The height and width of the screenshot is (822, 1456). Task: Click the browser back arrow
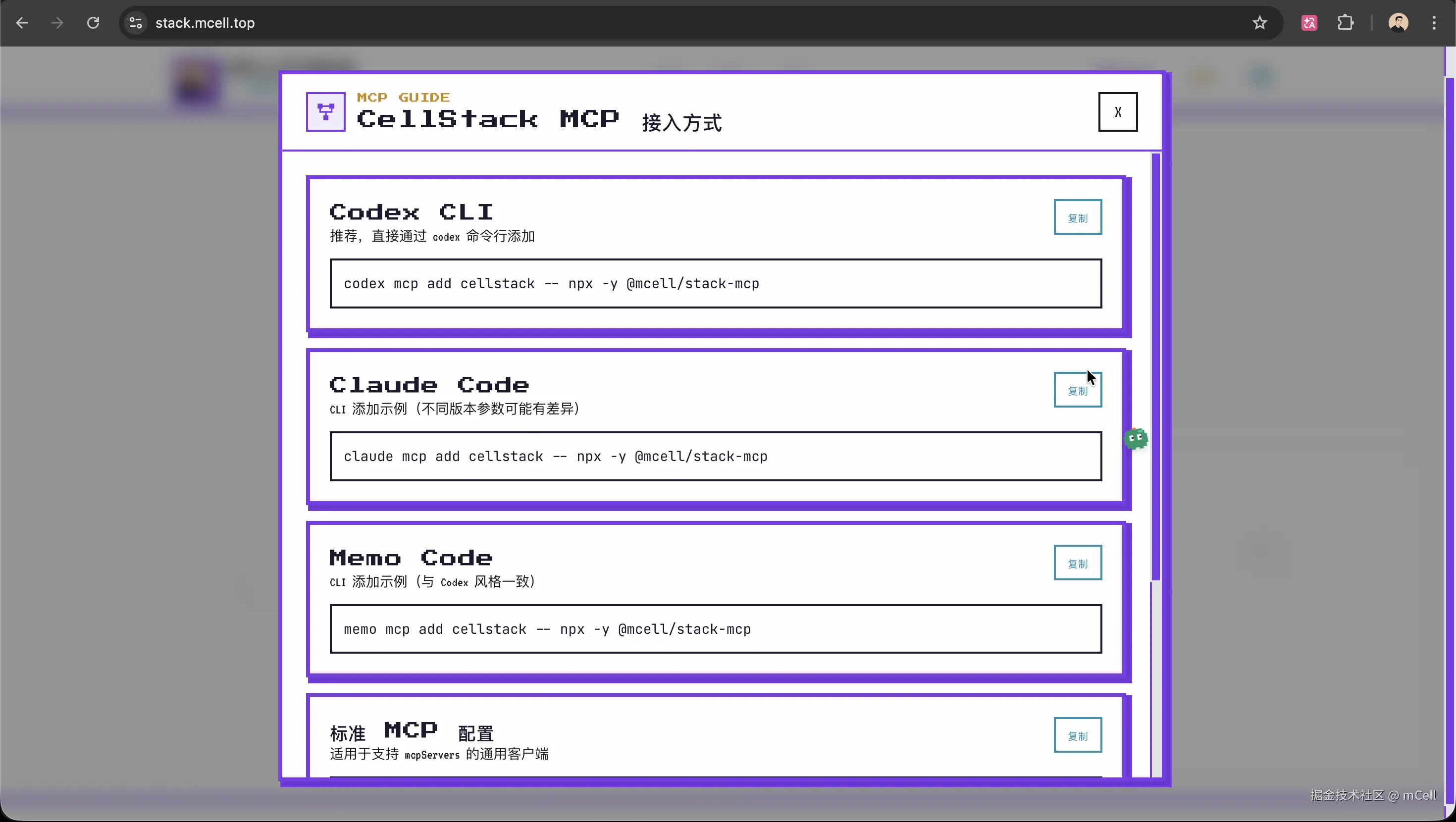click(22, 23)
